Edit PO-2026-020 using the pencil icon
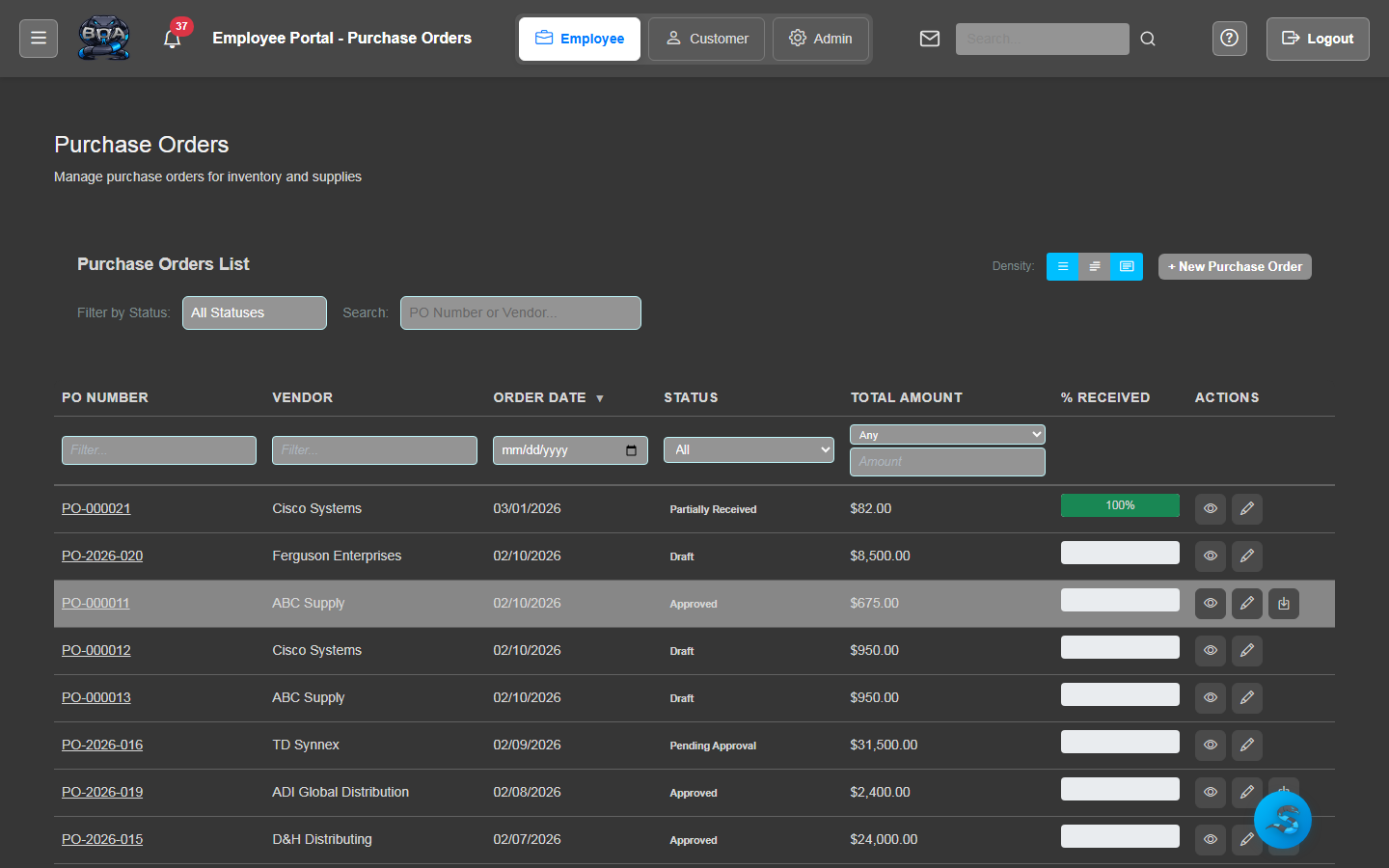This screenshot has height=868, width=1389. pos(1246,556)
